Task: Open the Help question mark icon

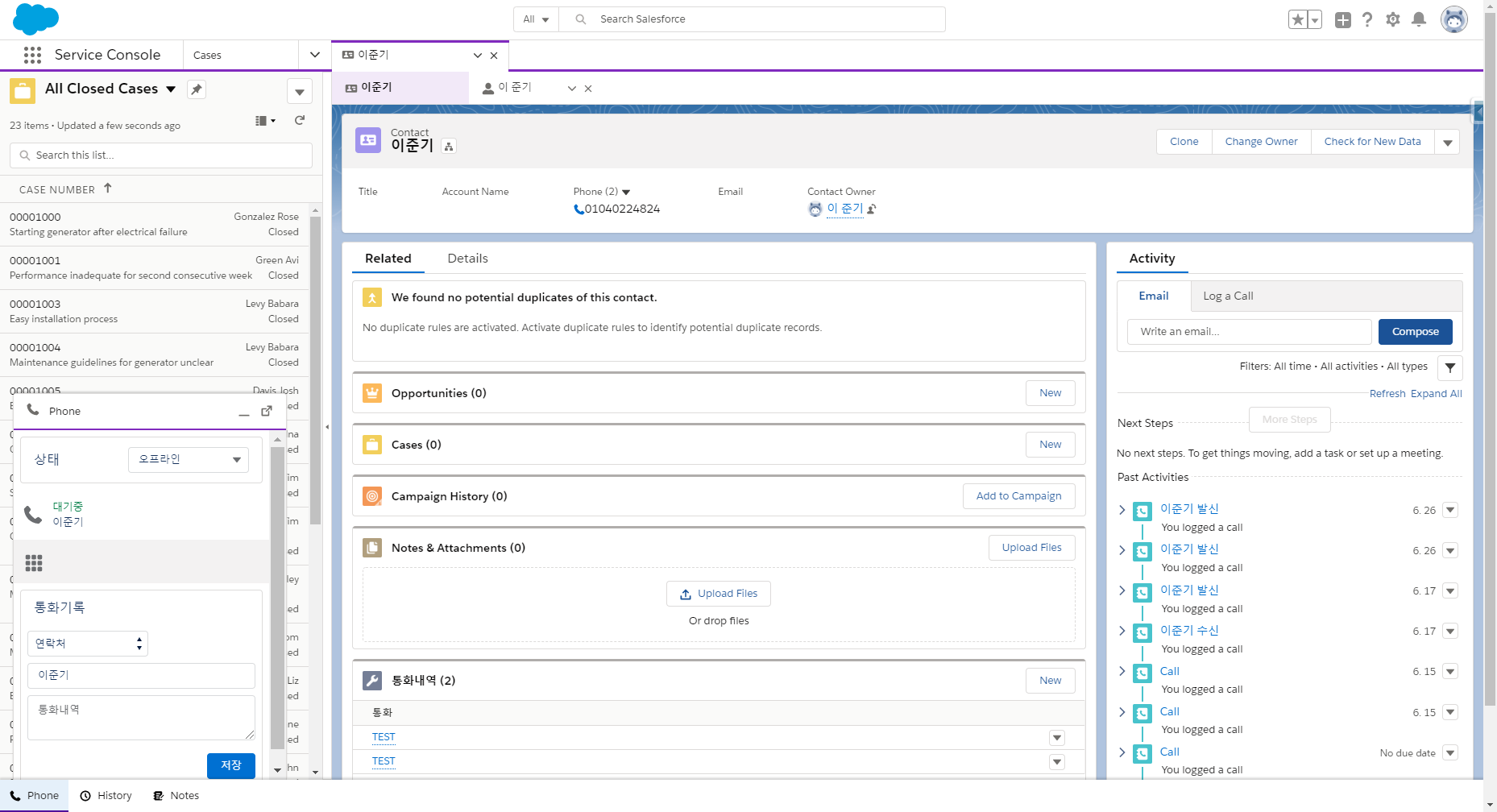Action: pos(1367,19)
